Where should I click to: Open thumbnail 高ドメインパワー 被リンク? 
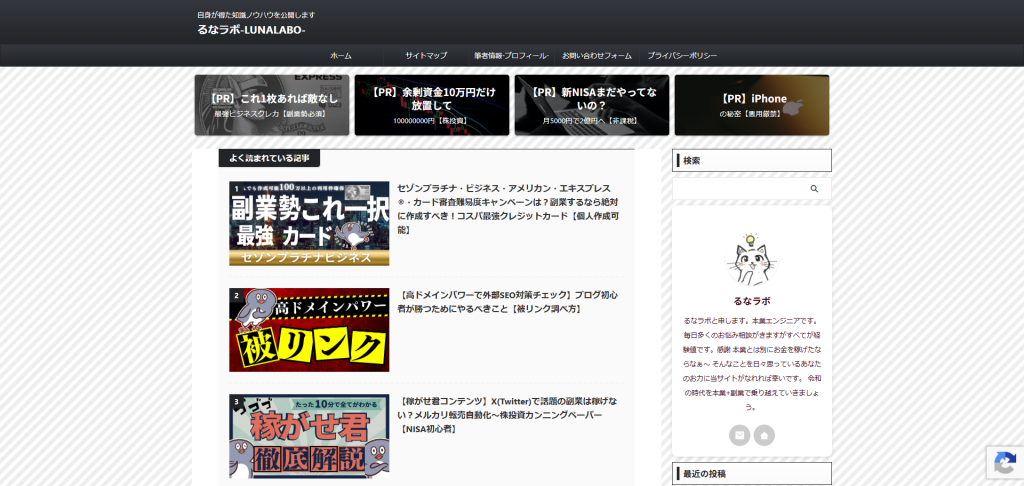(309, 330)
